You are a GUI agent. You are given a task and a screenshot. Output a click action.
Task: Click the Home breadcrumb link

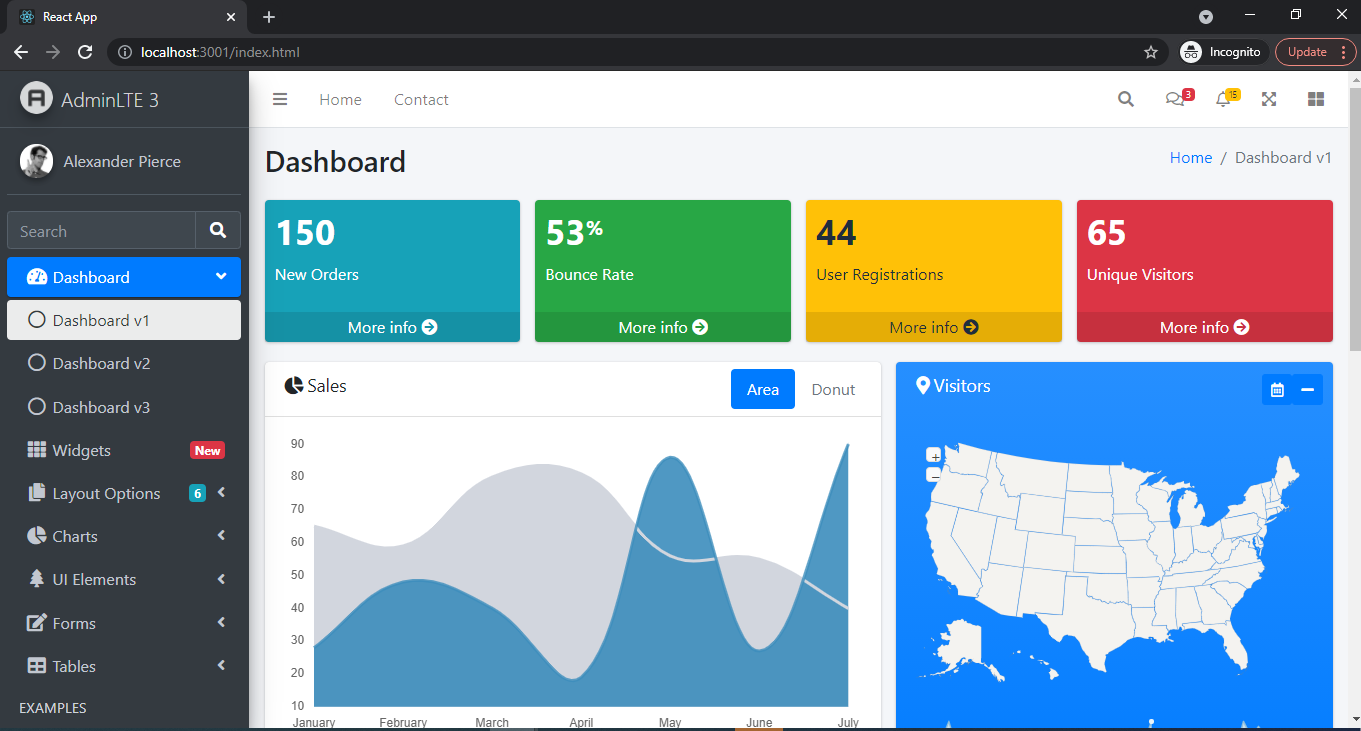pyautogui.click(x=1190, y=158)
